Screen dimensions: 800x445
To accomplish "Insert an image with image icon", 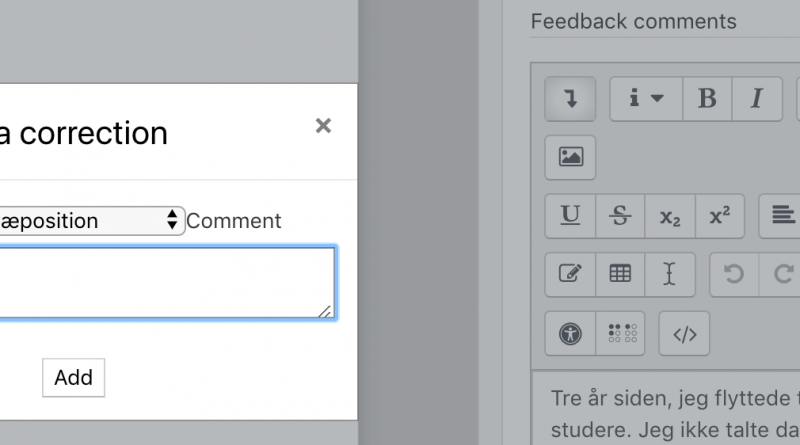I will tap(570, 157).
